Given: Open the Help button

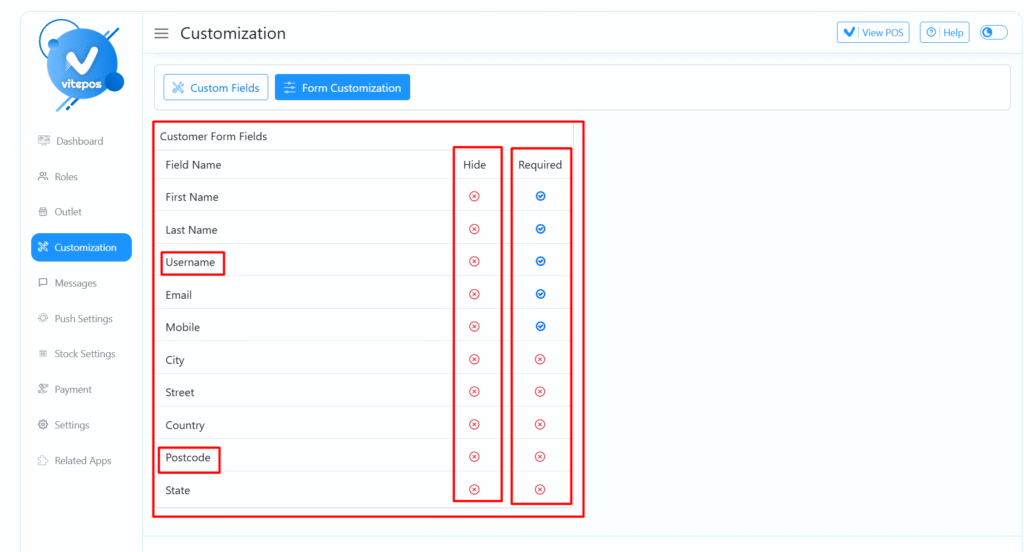Looking at the screenshot, I should click(x=944, y=33).
